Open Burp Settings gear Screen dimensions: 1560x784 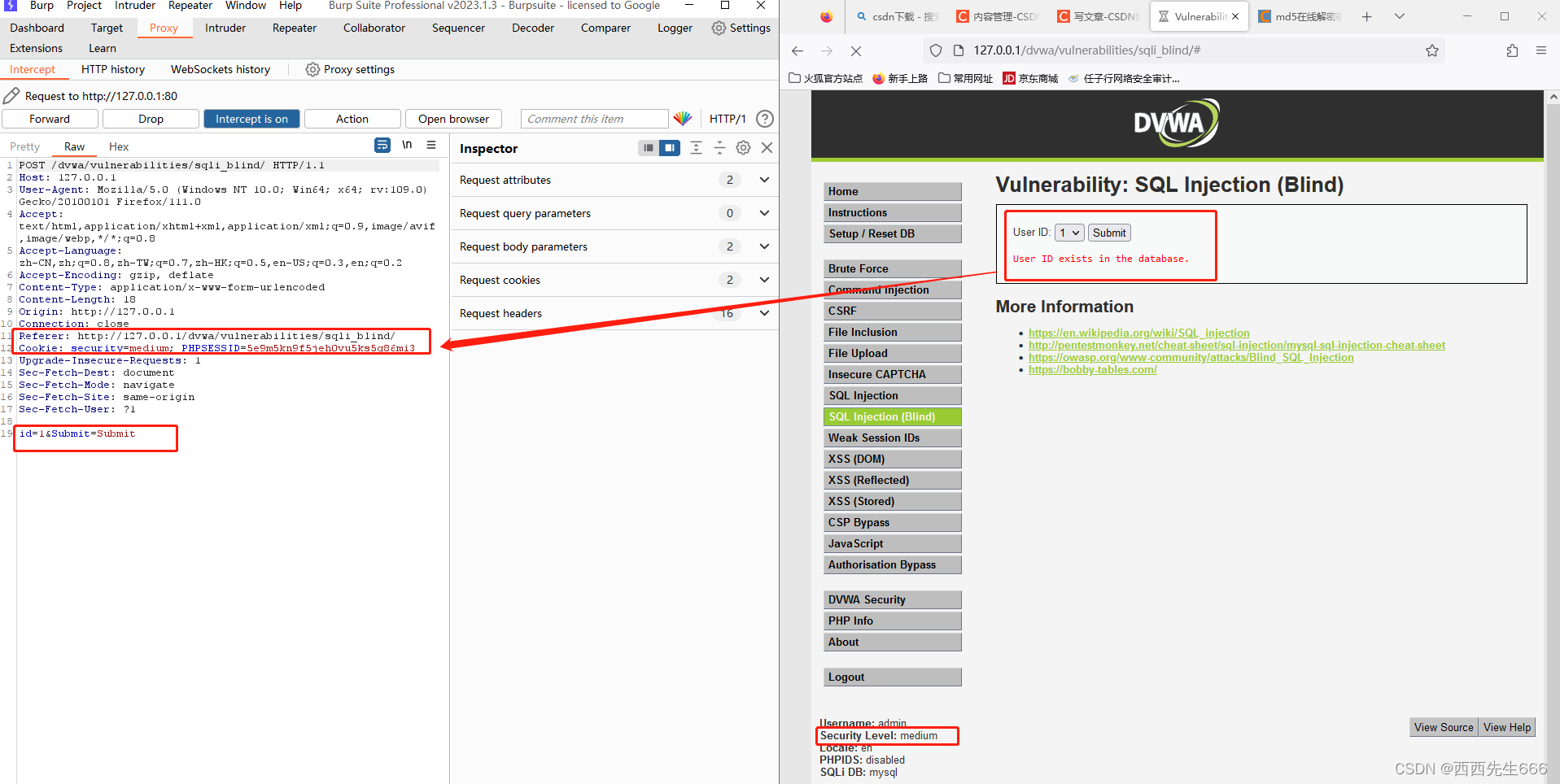pos(719,28)
